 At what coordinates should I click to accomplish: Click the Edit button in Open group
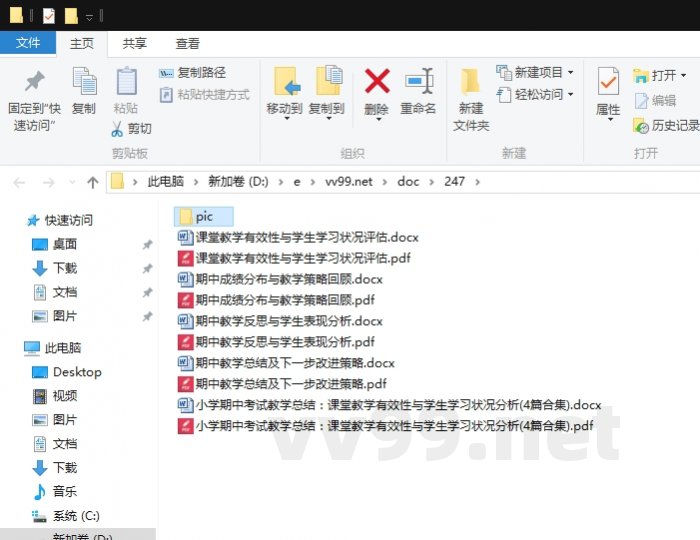(655, 101)
